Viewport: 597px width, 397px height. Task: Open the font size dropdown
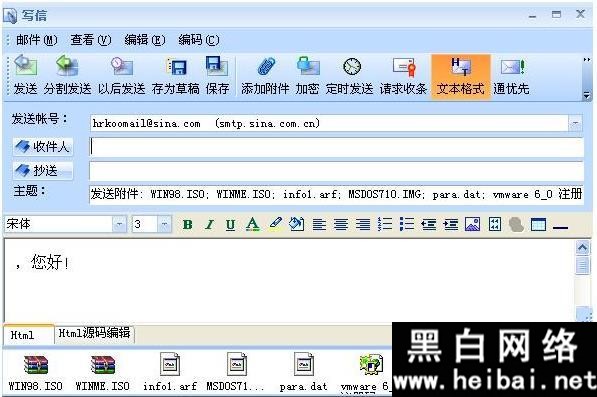164,224
